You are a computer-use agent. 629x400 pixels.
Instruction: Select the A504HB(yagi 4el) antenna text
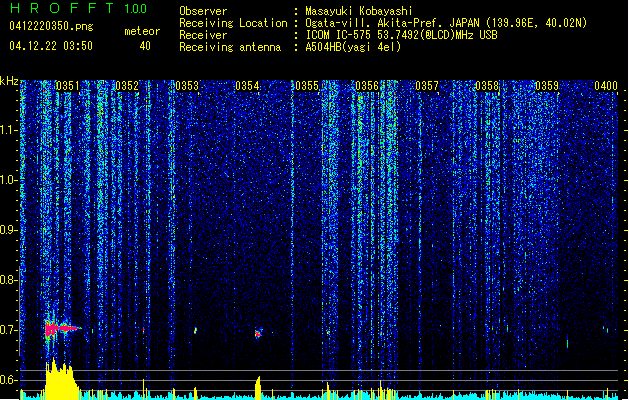click(x=353, y=47)
